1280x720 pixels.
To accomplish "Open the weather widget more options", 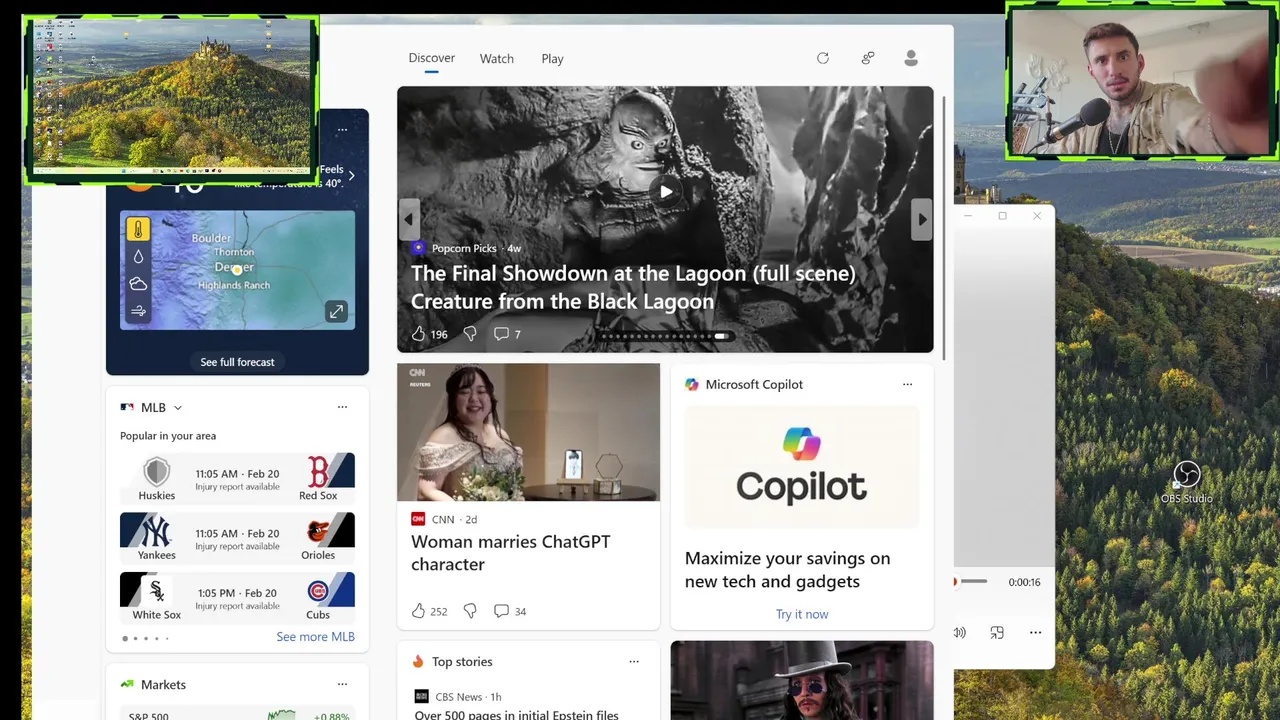I will coord(342,130).
